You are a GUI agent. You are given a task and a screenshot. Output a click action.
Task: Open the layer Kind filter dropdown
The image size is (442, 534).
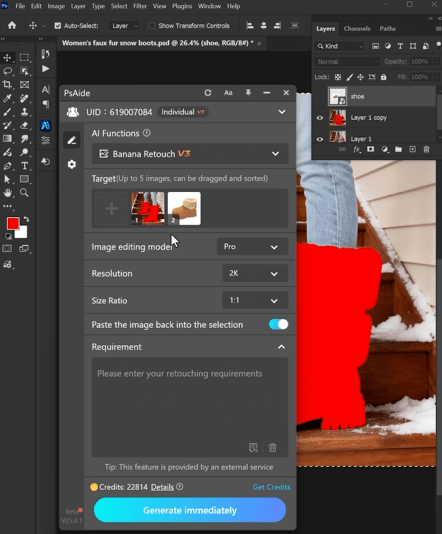pyautogui.click(x=340, y=46)
